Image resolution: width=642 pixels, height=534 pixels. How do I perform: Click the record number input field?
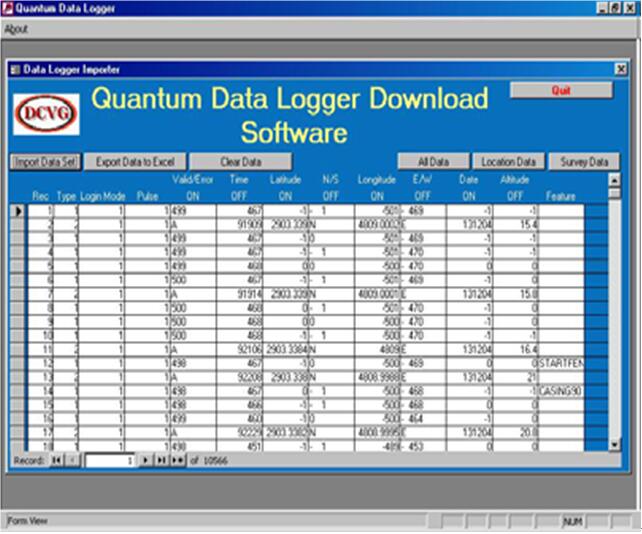[x=110, y=461]
